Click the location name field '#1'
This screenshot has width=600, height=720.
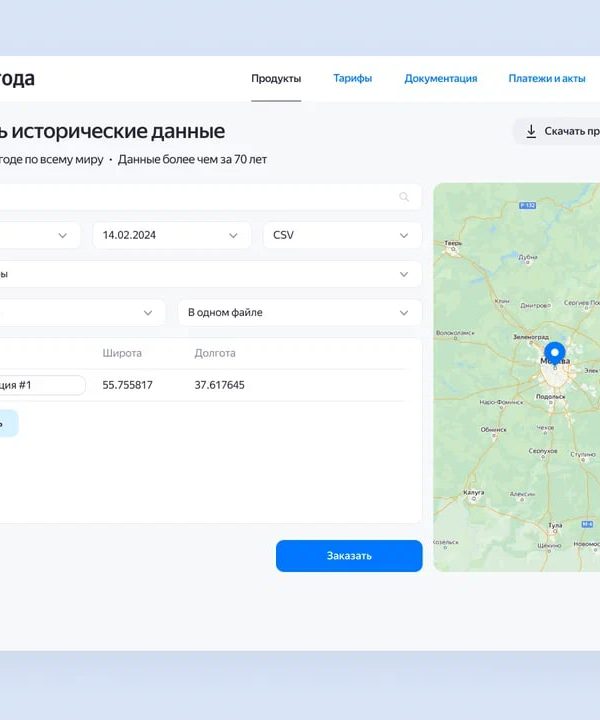point(40,385)
